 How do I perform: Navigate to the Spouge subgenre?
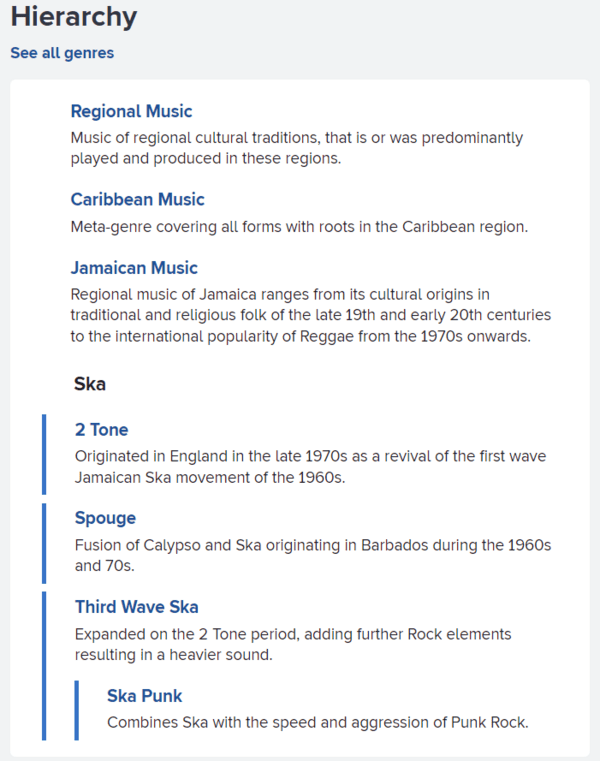click(x=105, y=517)
